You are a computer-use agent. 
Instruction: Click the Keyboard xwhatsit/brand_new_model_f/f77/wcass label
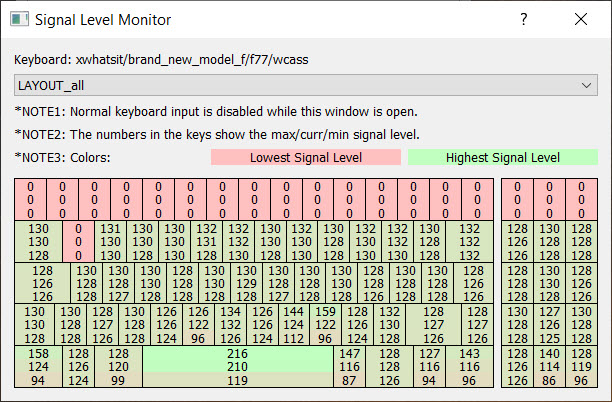161,60
